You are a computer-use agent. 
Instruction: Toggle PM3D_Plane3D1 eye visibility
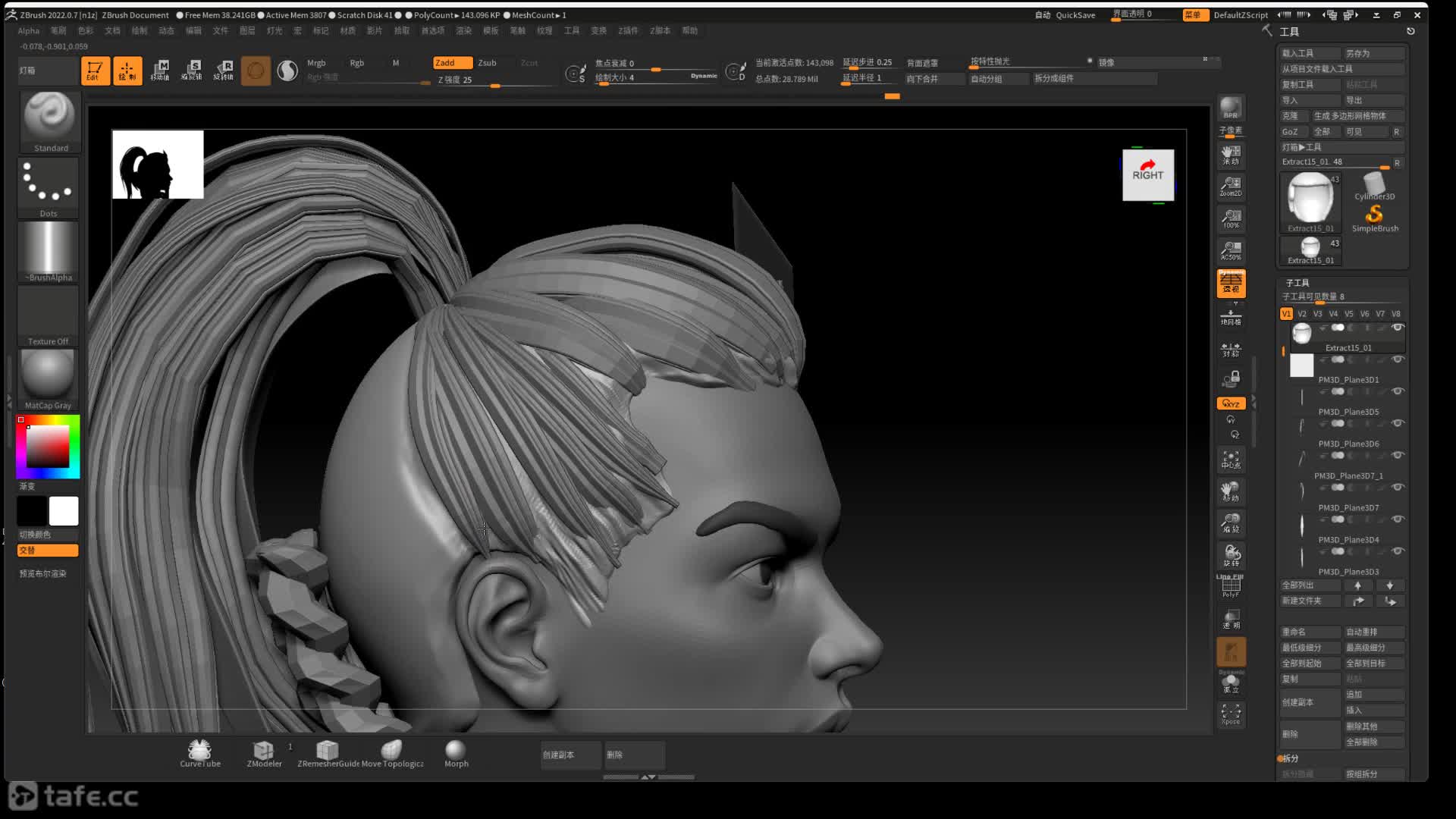coord(1397,359)
